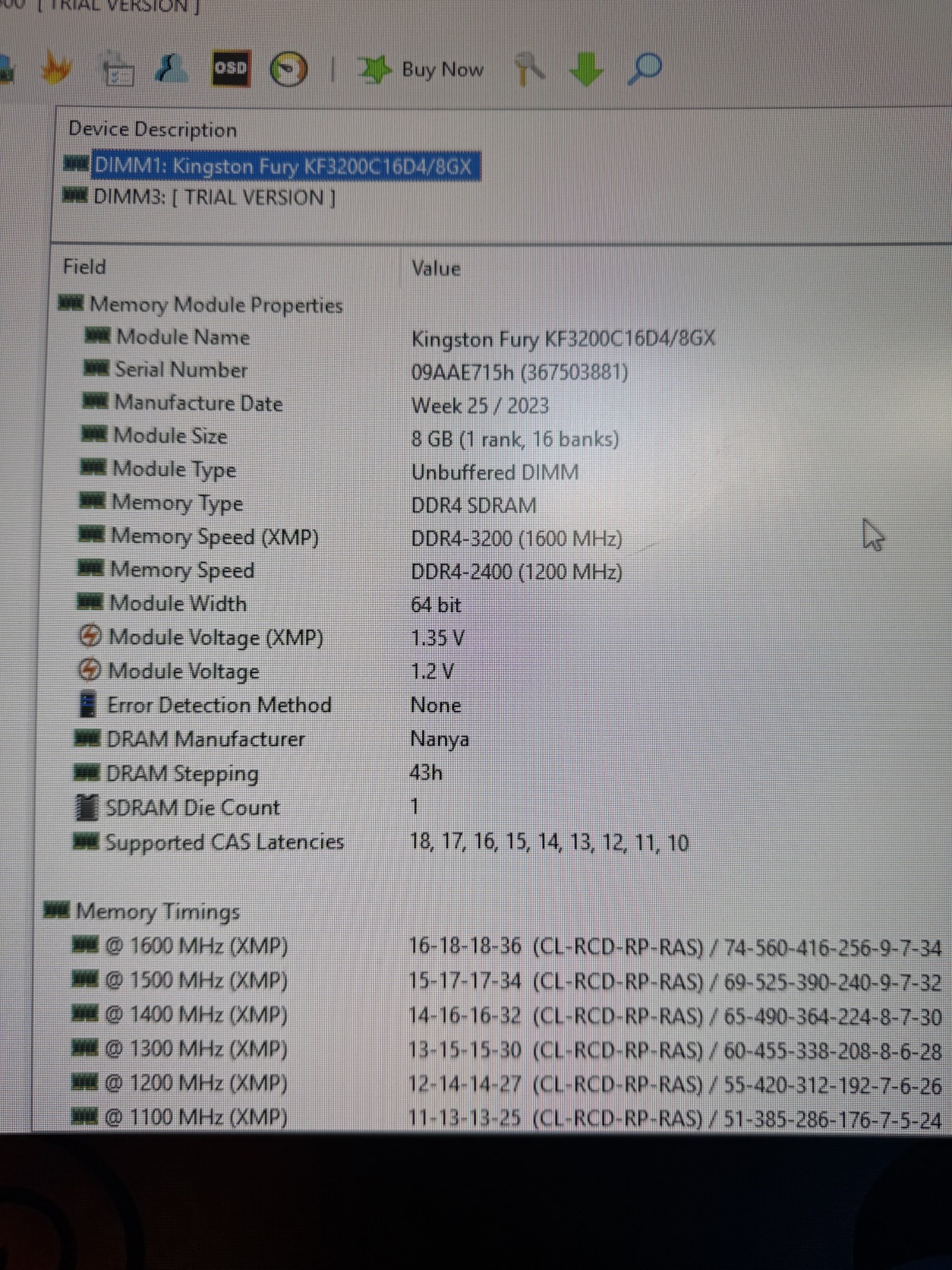
Task: Select the DRAM Manufacturer field
Action: tap(205, 739)
